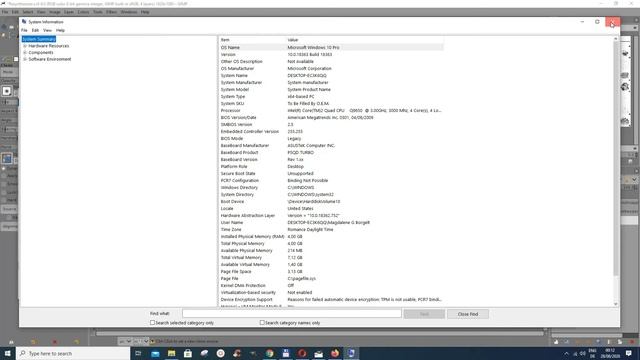The height and width of the screenshot is (360, 640).
Task: Click into the 'Find what' text field
Action: [x=292, y=313]
